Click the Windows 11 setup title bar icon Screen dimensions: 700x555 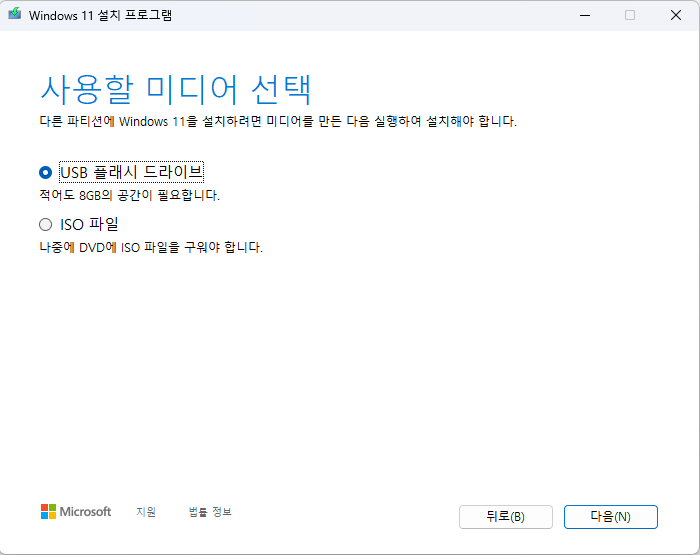pos(15,14)
